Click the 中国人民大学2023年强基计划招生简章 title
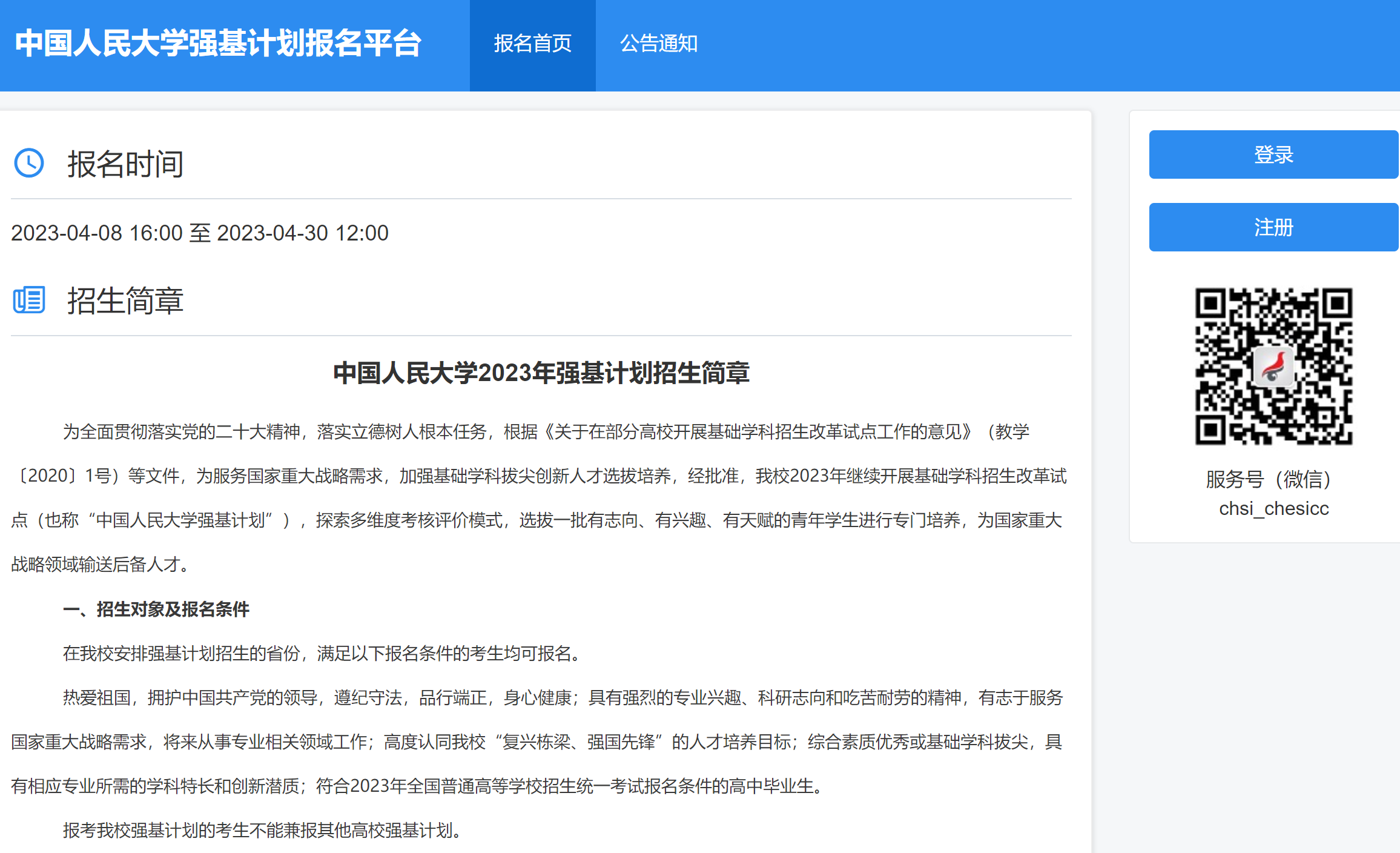The height and width of the screenshot is (853, 1400). point(541,373)
